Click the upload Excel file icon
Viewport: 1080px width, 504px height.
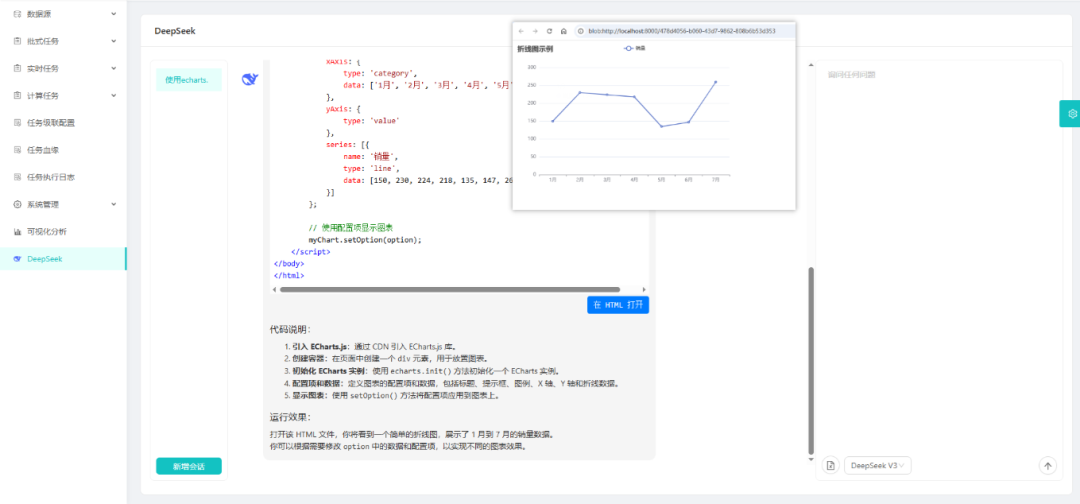pos(831,466)
